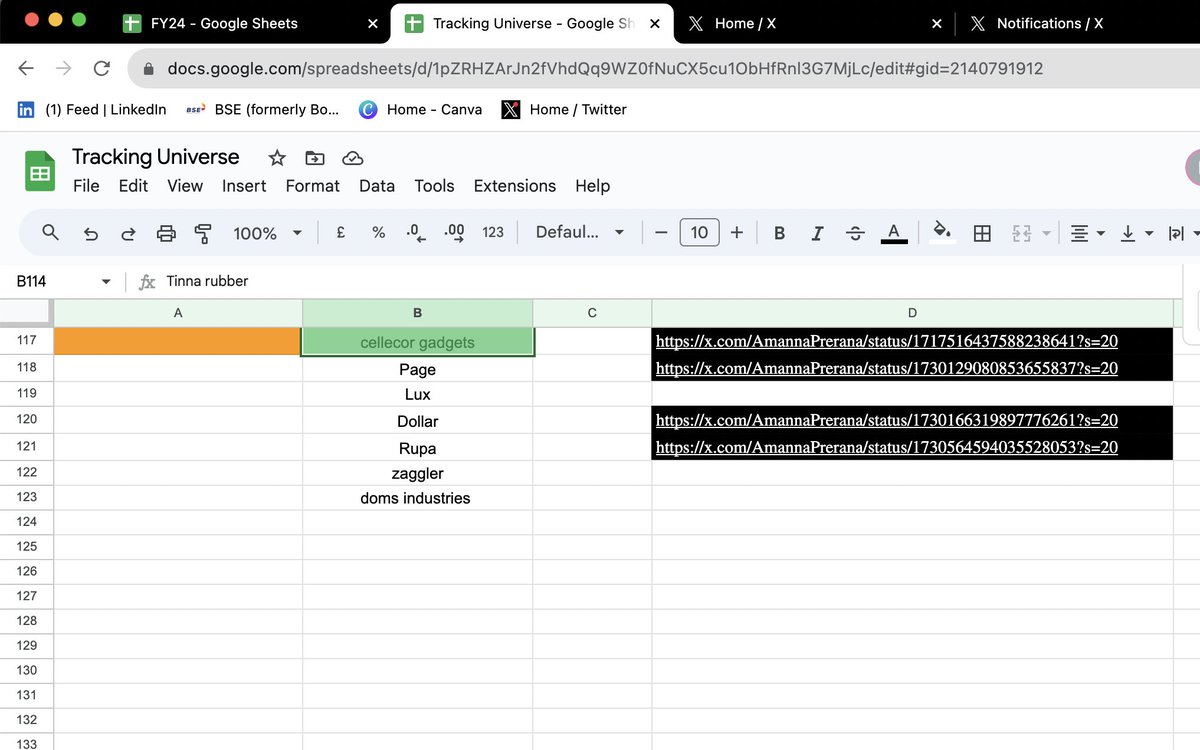Redo the last action
This screenshot has height=750, width=1200.
click(x=128, y=233)
